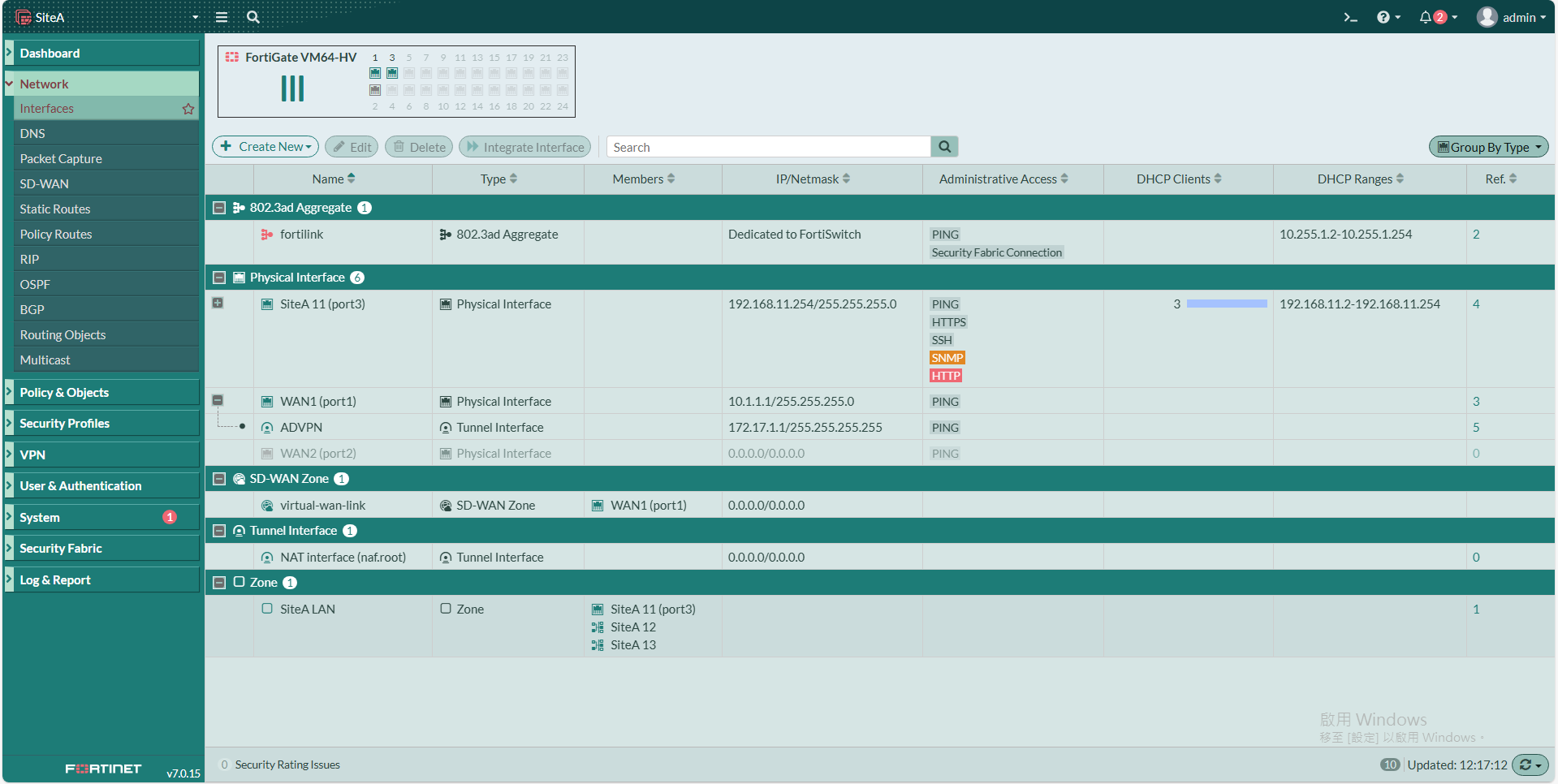Click the DHCP clients usage bar
Image resolution: width=1558 pixels, height=784 pixels.
point(1226,304)
